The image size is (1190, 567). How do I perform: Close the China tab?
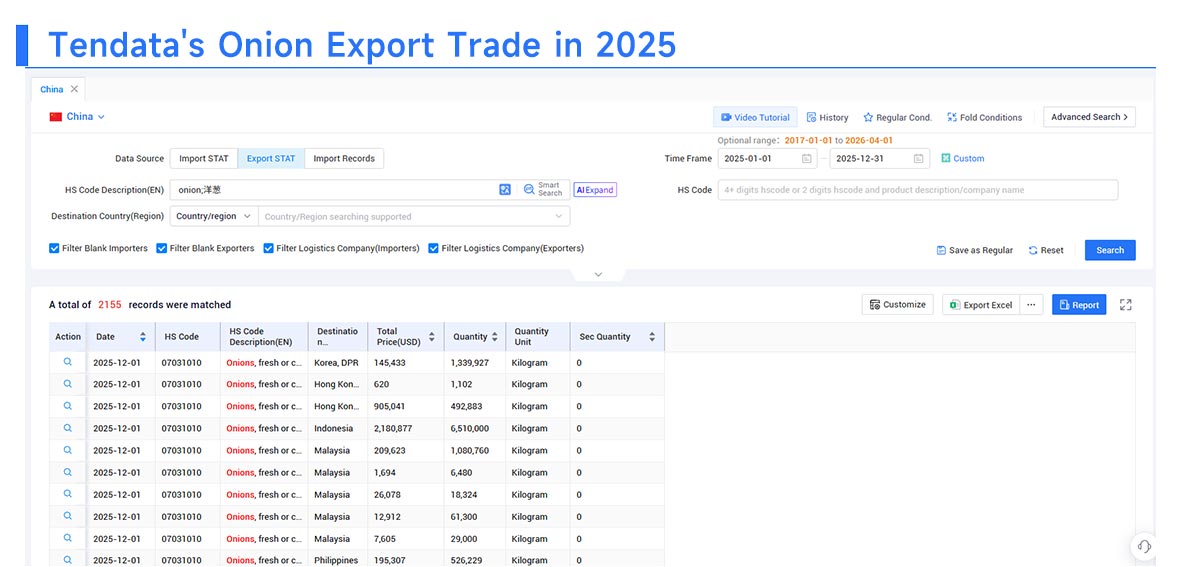tap(74, 90)
